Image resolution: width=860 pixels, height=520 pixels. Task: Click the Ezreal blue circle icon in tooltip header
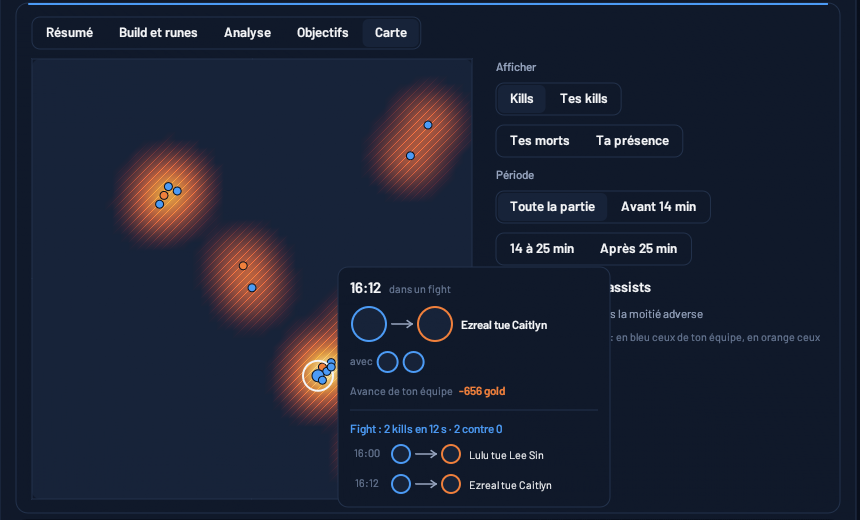tap(369, 324)
